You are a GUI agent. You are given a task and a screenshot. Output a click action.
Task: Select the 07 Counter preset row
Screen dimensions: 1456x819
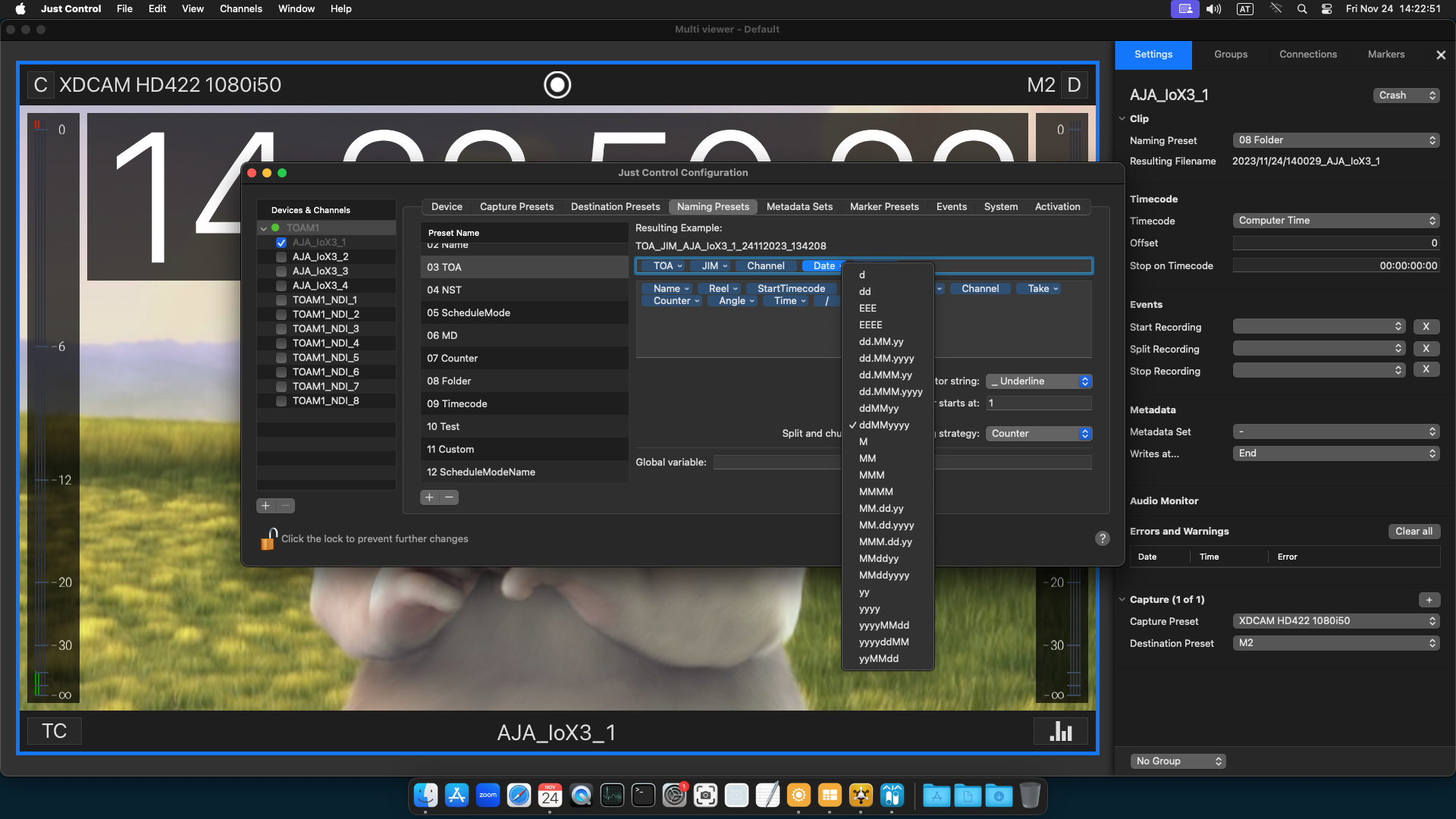pos(524,359)
